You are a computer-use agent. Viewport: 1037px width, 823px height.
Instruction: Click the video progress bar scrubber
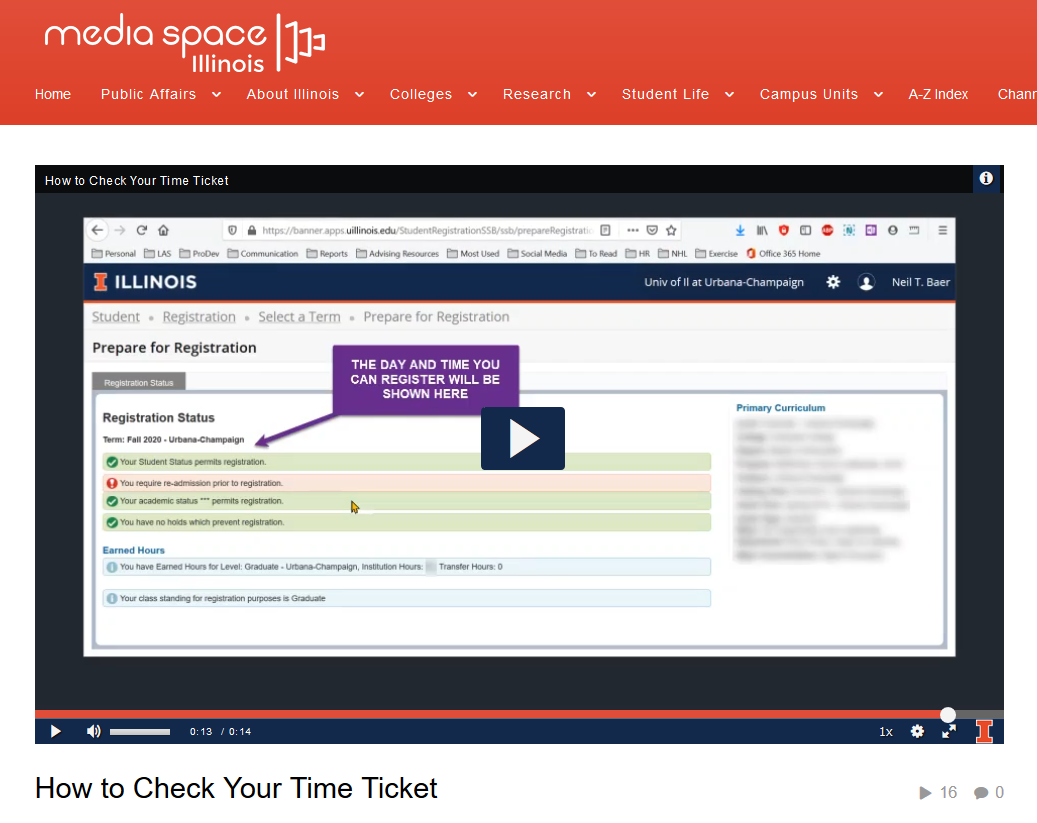947,714
